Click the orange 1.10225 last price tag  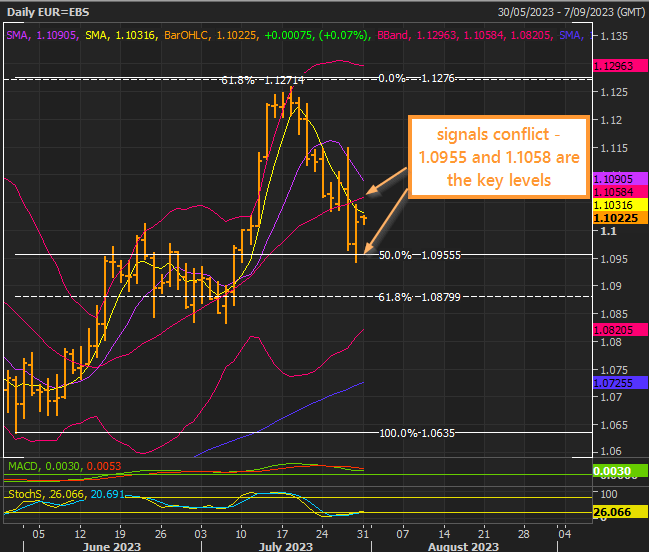[620, 218]
